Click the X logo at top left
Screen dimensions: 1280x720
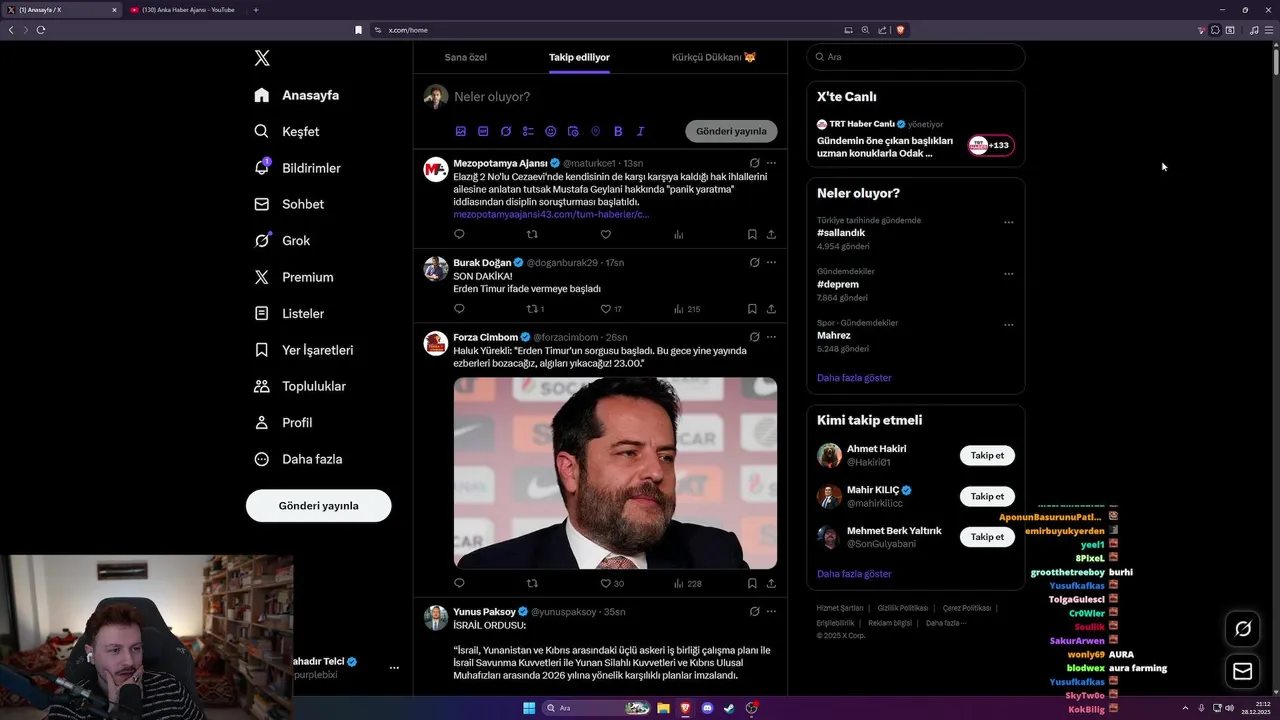(x=262, y=58)
